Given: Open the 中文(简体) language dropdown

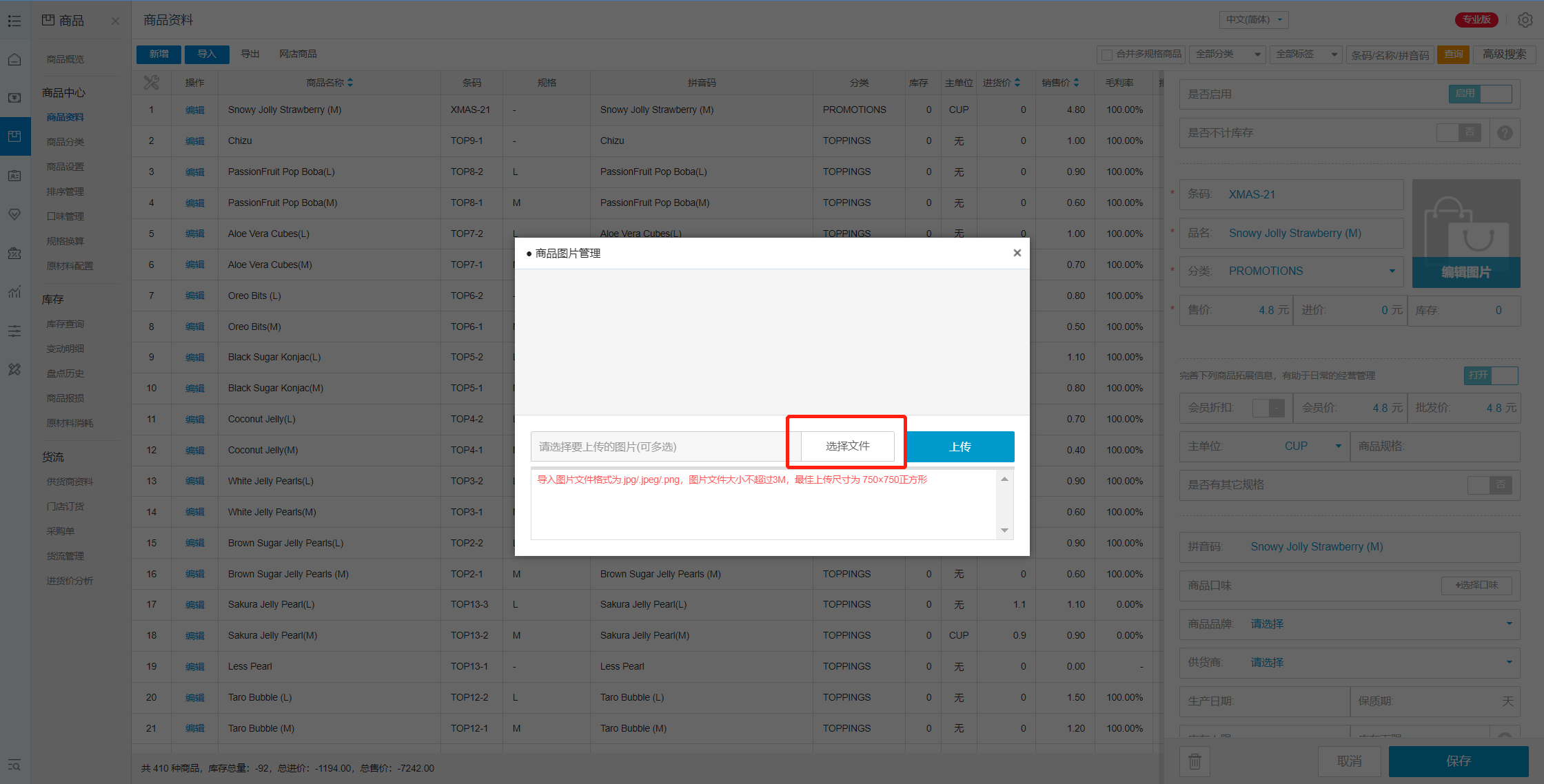Looking at the screenshot, I should 1254,20.
